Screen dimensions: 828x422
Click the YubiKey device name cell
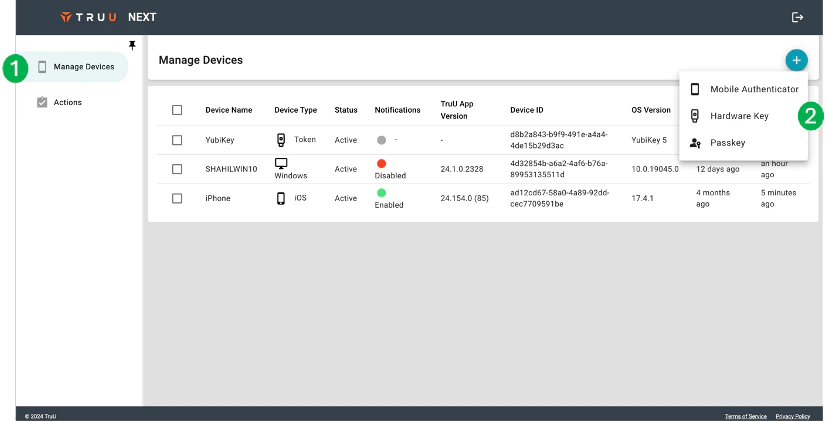coord(220,140)
